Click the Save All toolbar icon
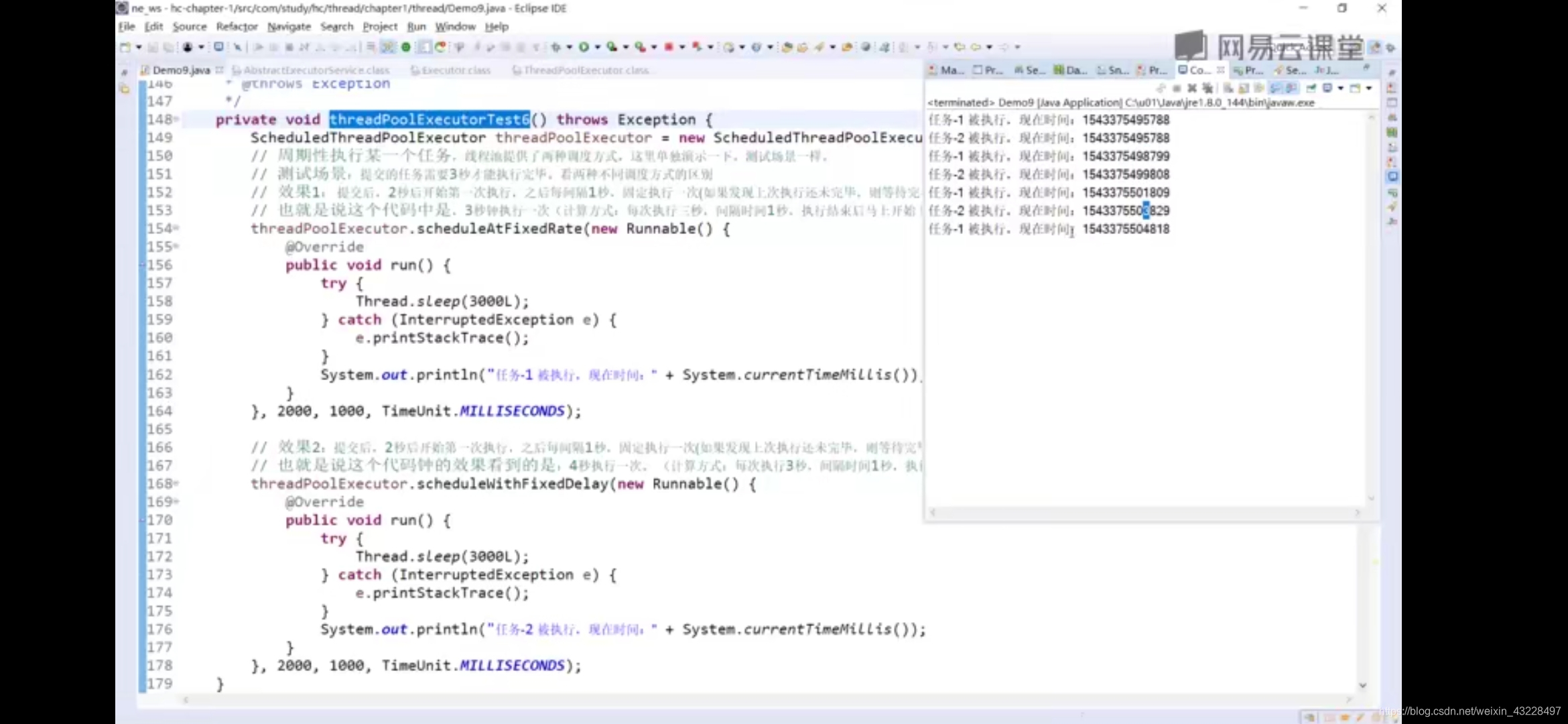 [168, 47]
